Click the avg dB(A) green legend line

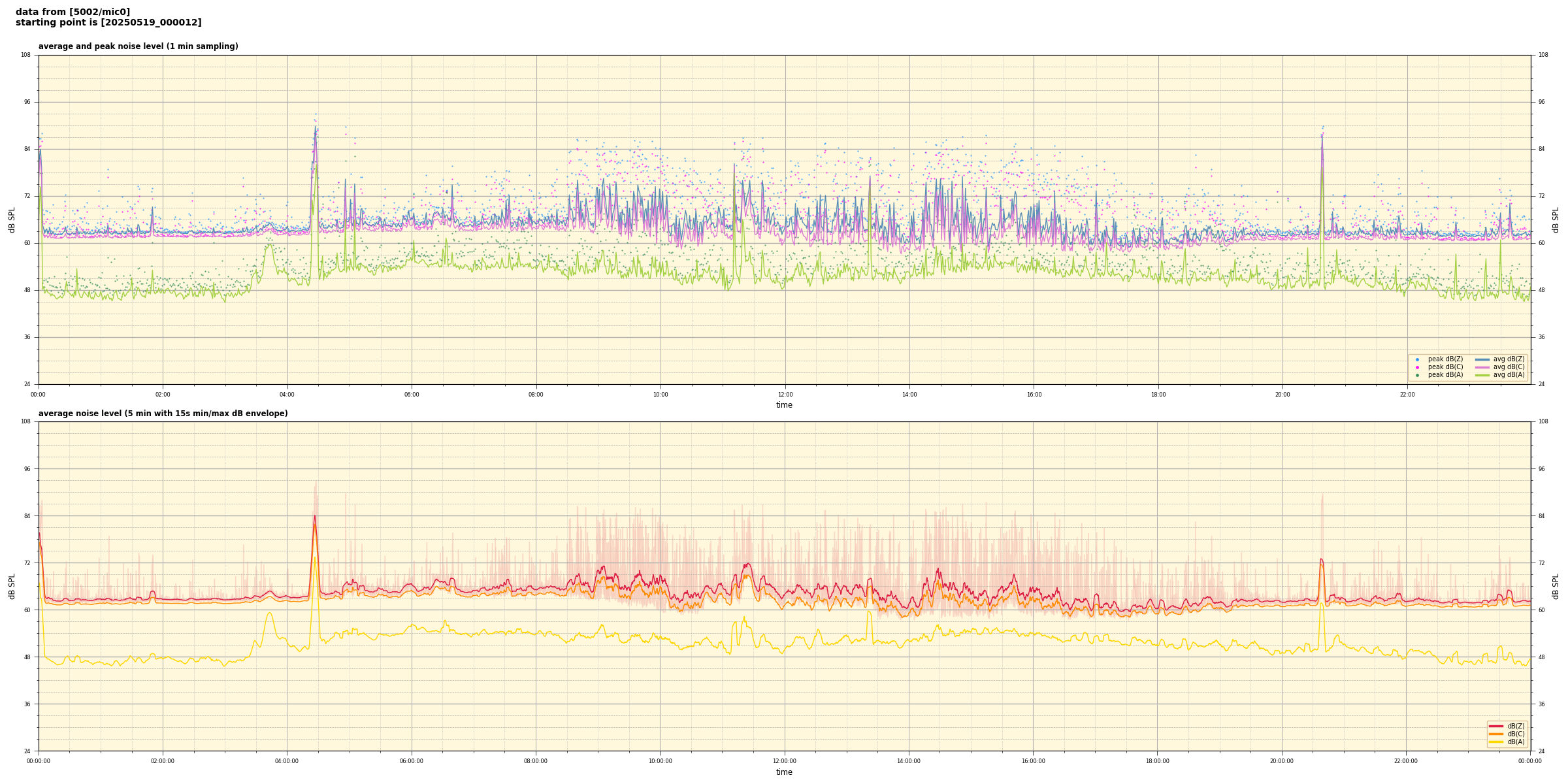[1482, 375]
